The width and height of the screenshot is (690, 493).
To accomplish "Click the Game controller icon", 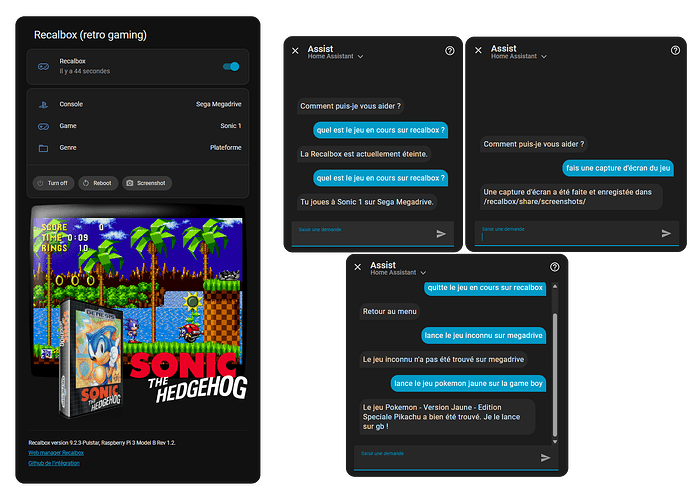I will click(43, 126).
